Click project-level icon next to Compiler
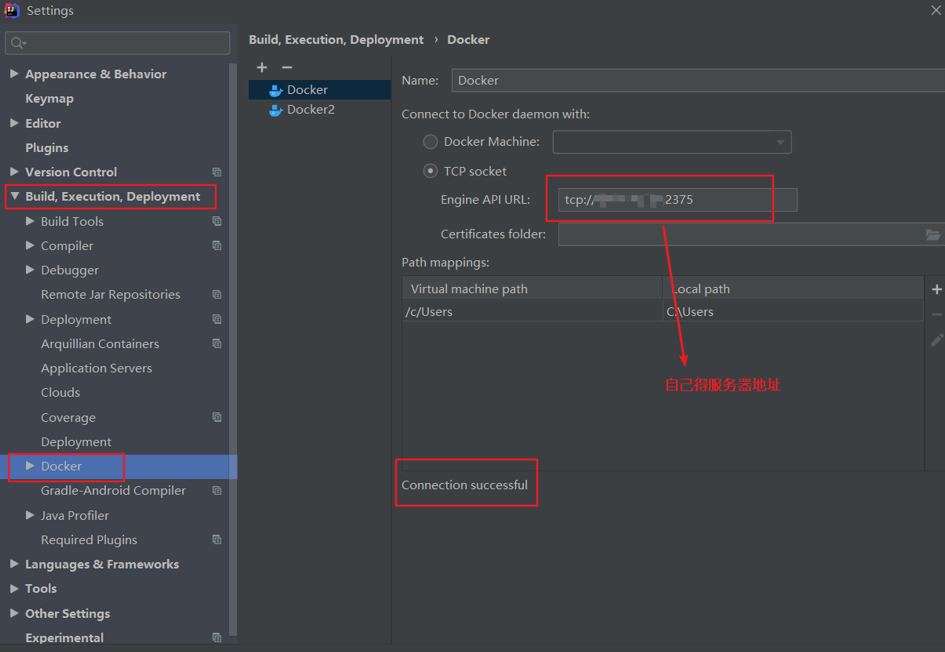 pyautogui.click(x=217, y=245)
